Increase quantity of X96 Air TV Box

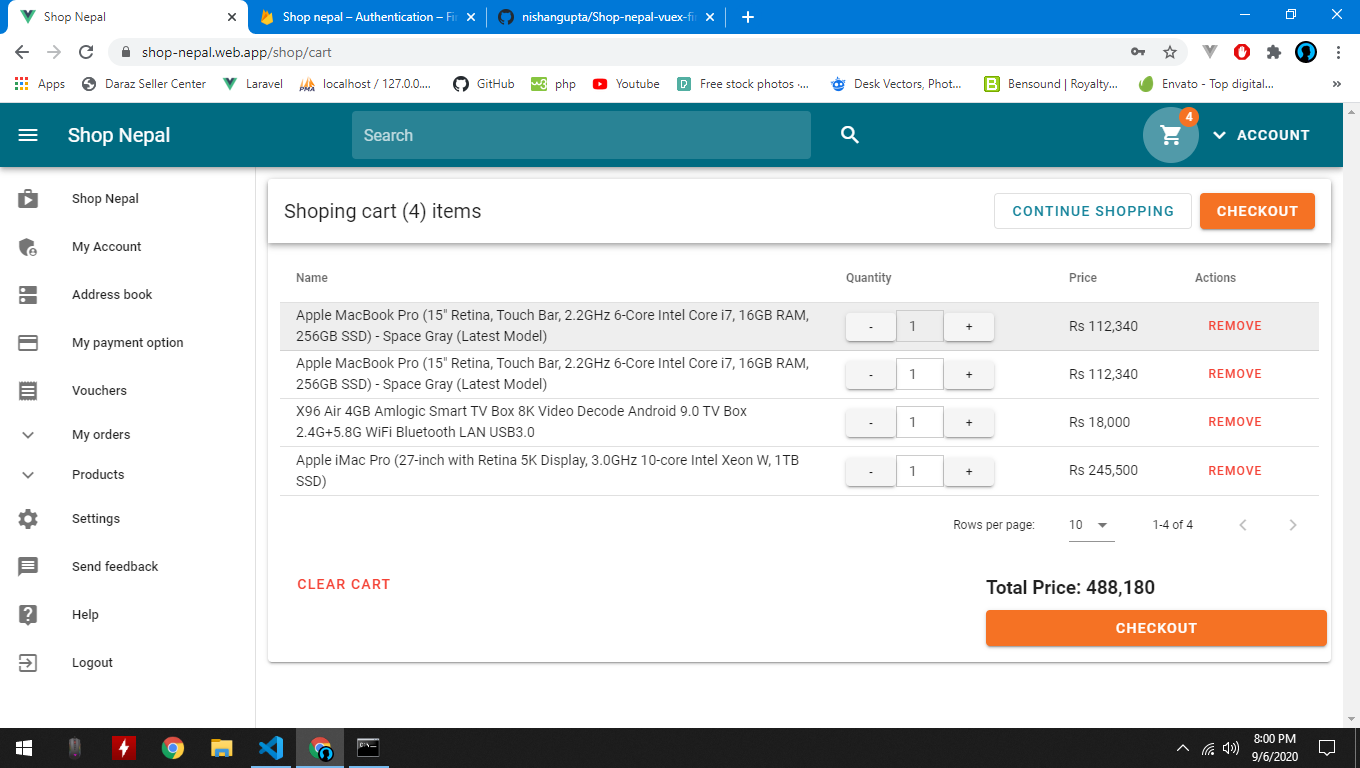tap(969, 423)
